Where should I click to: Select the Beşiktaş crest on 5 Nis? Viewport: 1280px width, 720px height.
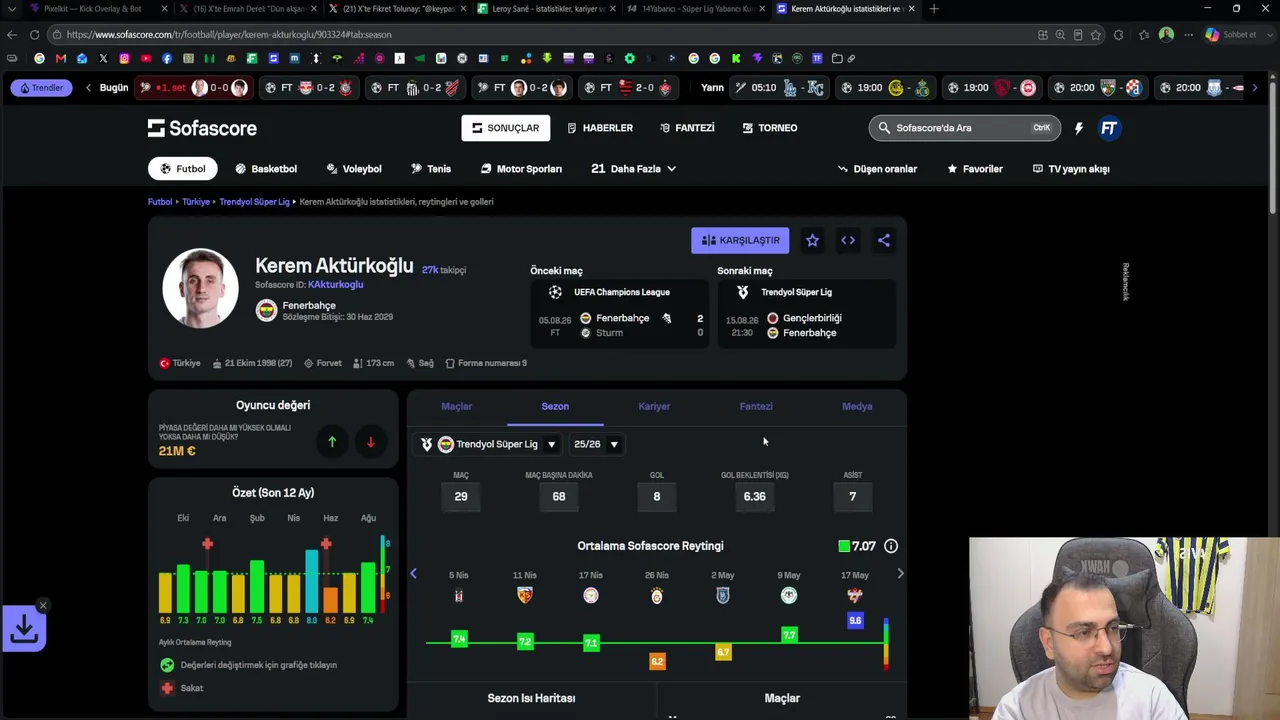pyautogui.click(x=459, y=595)
